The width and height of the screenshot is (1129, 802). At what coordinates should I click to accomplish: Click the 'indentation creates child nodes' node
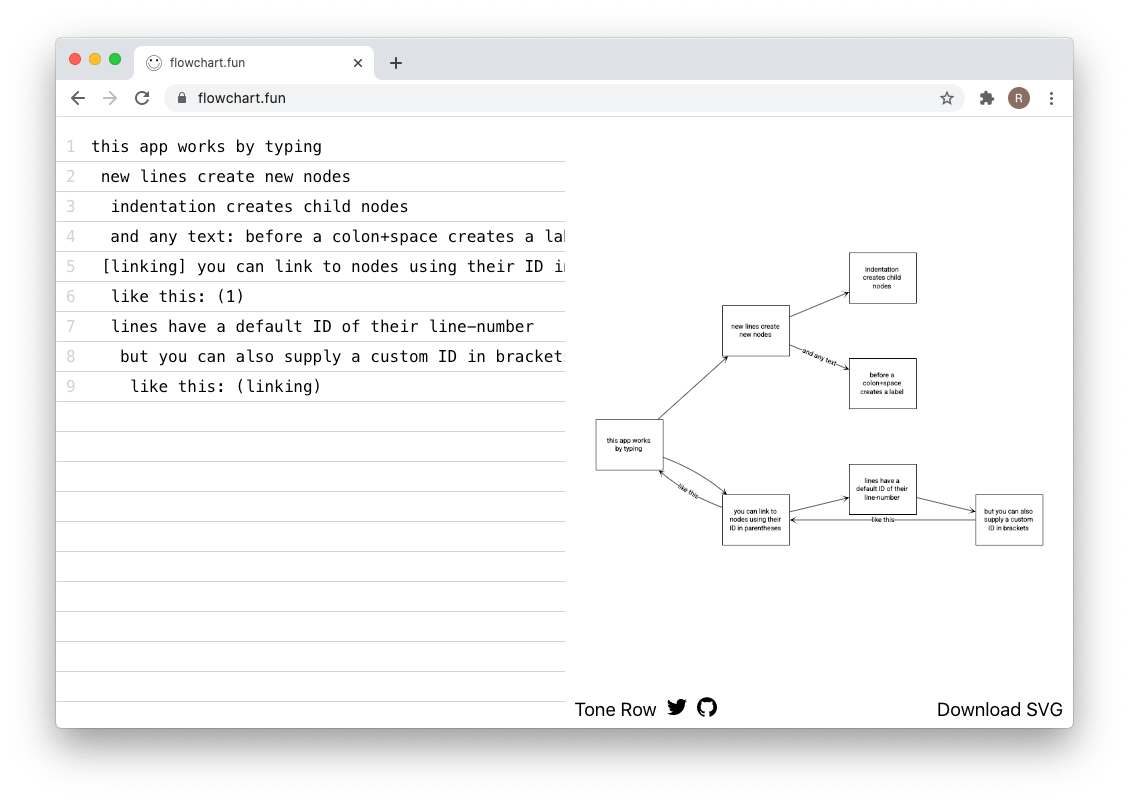pyautogui.click(x=883, y=278)
